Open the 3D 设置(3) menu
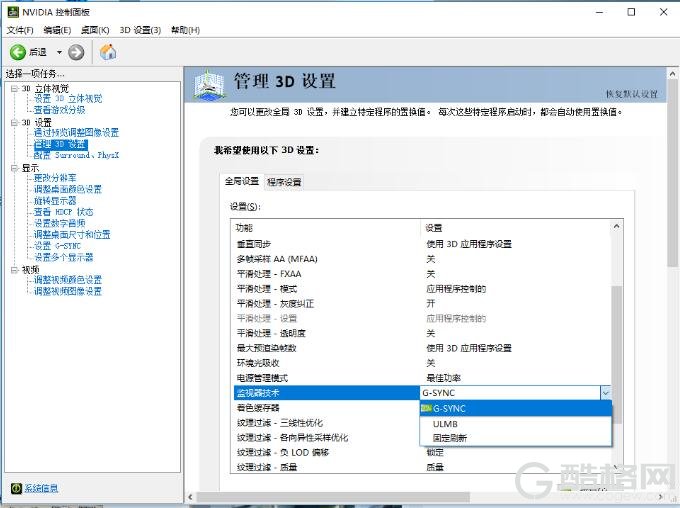 pos(140,30)
